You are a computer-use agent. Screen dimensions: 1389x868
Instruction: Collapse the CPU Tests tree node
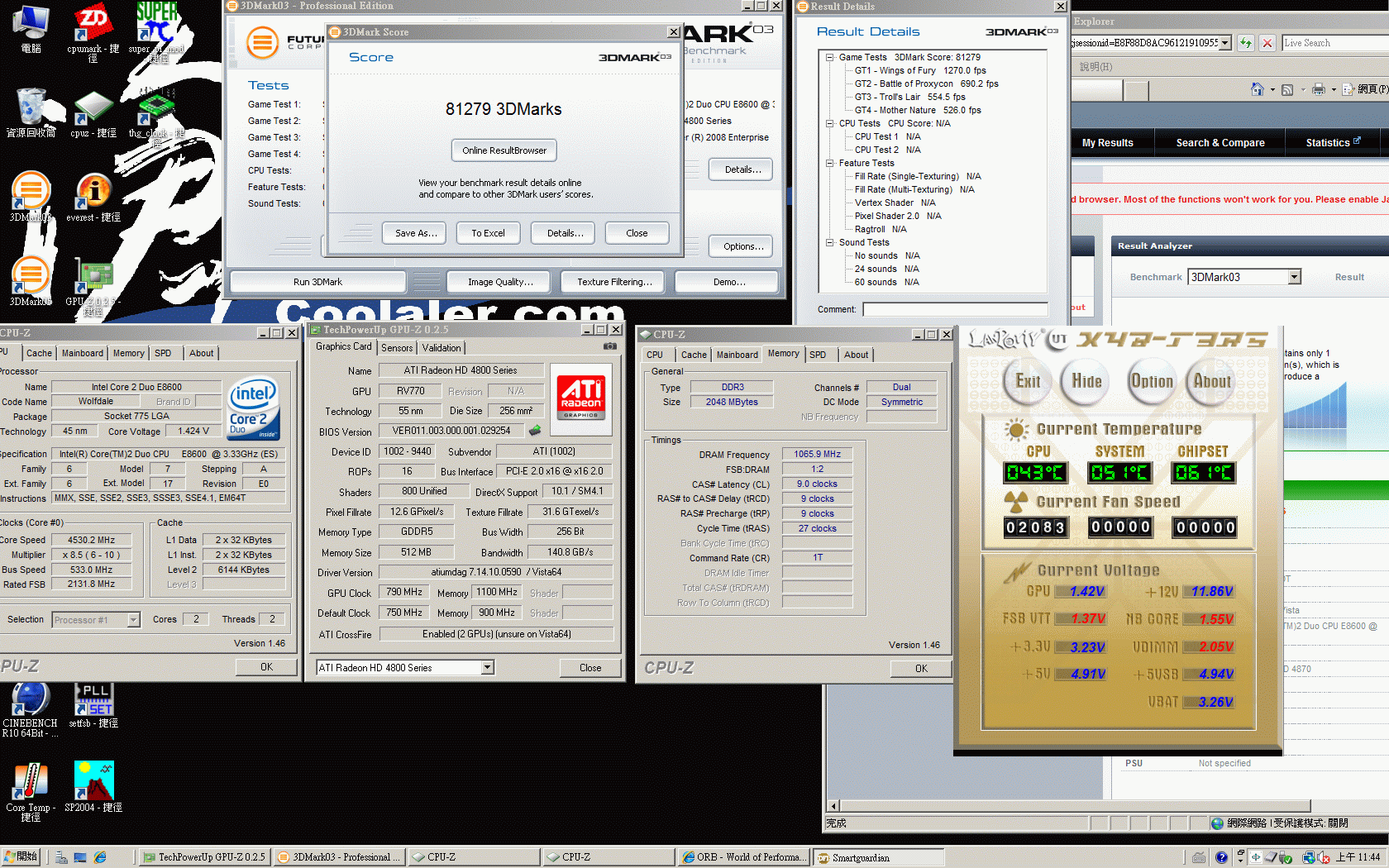pos(829,123)
